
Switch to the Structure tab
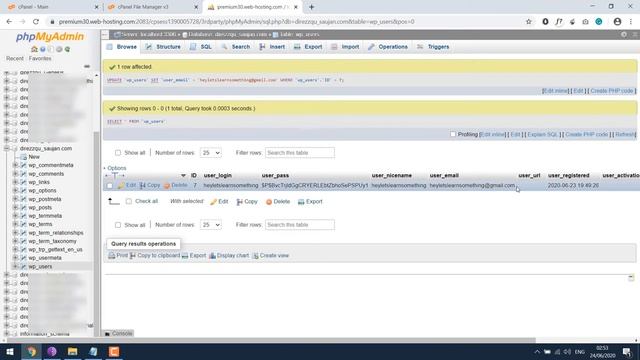(163, 47)
